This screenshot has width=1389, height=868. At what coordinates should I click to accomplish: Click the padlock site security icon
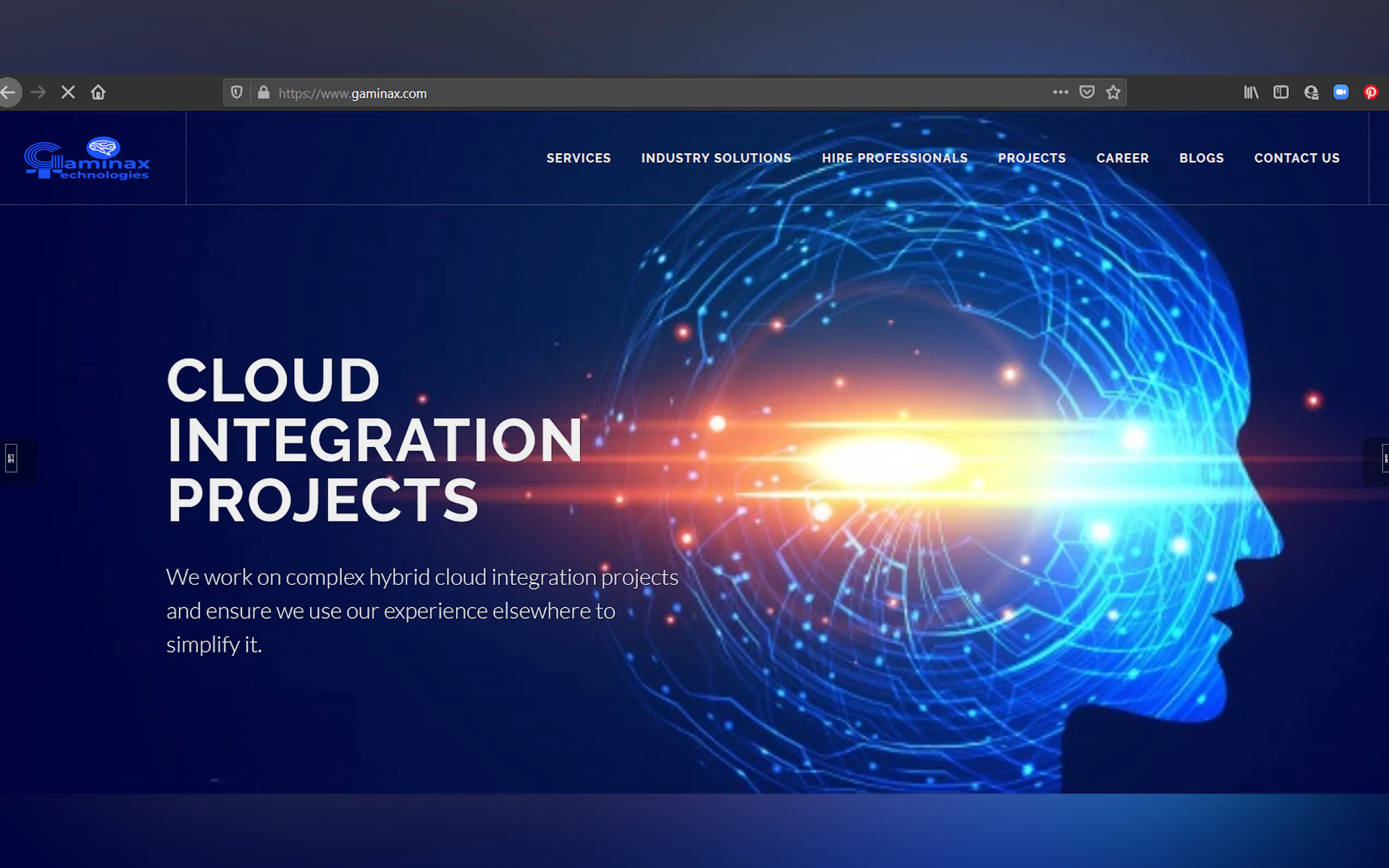coord(264,92)
